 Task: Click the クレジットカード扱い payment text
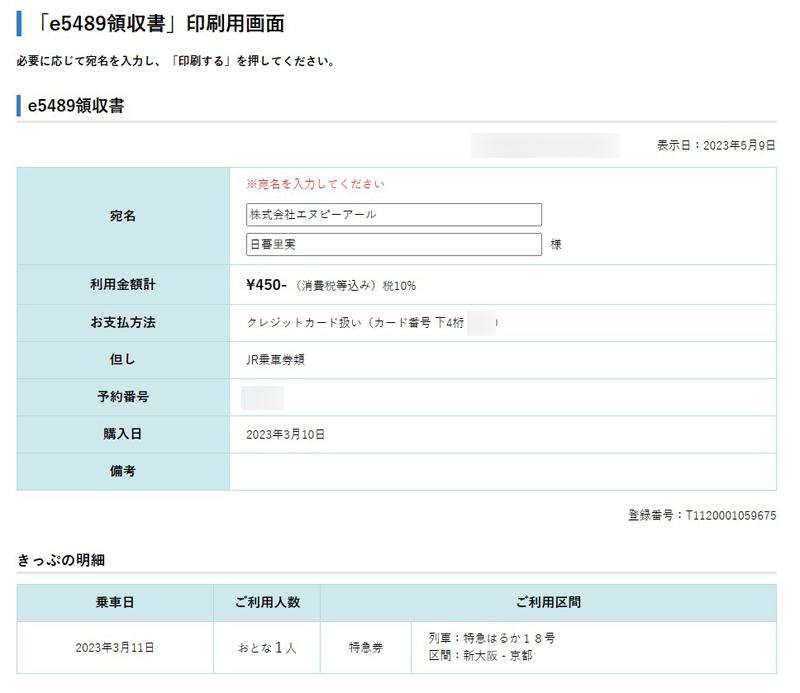[x=355, y=323]
